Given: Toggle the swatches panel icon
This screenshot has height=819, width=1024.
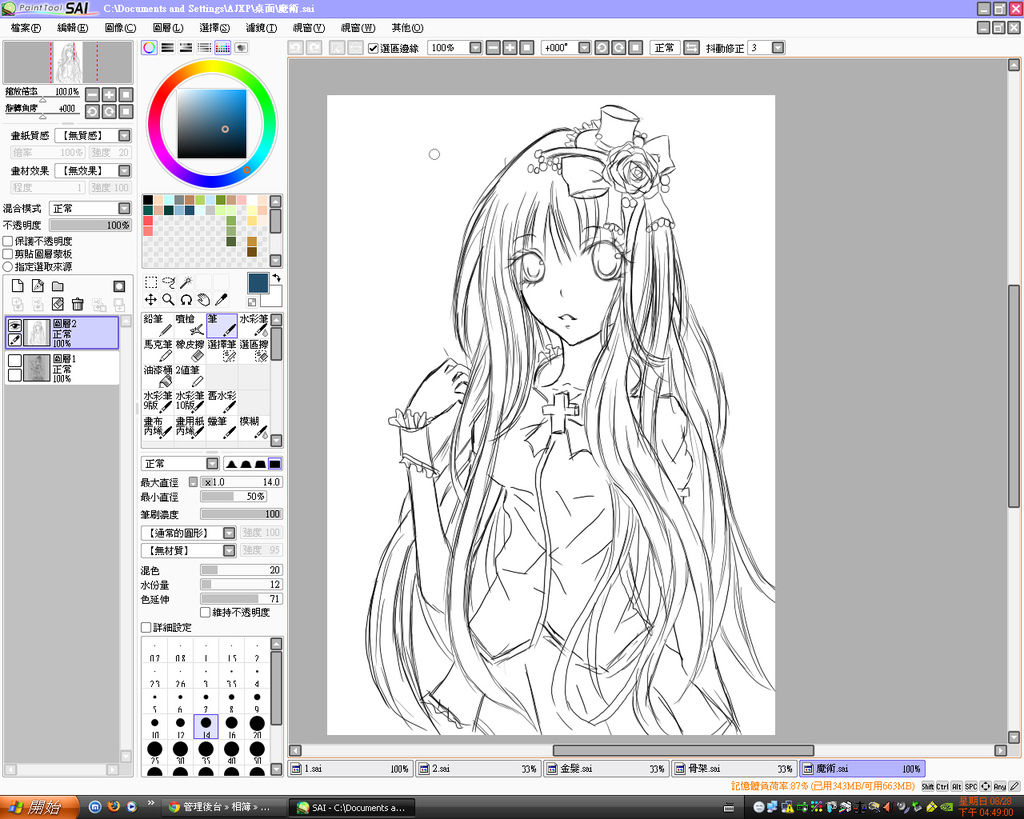Looking at the screenshot, I should (223, 48).
